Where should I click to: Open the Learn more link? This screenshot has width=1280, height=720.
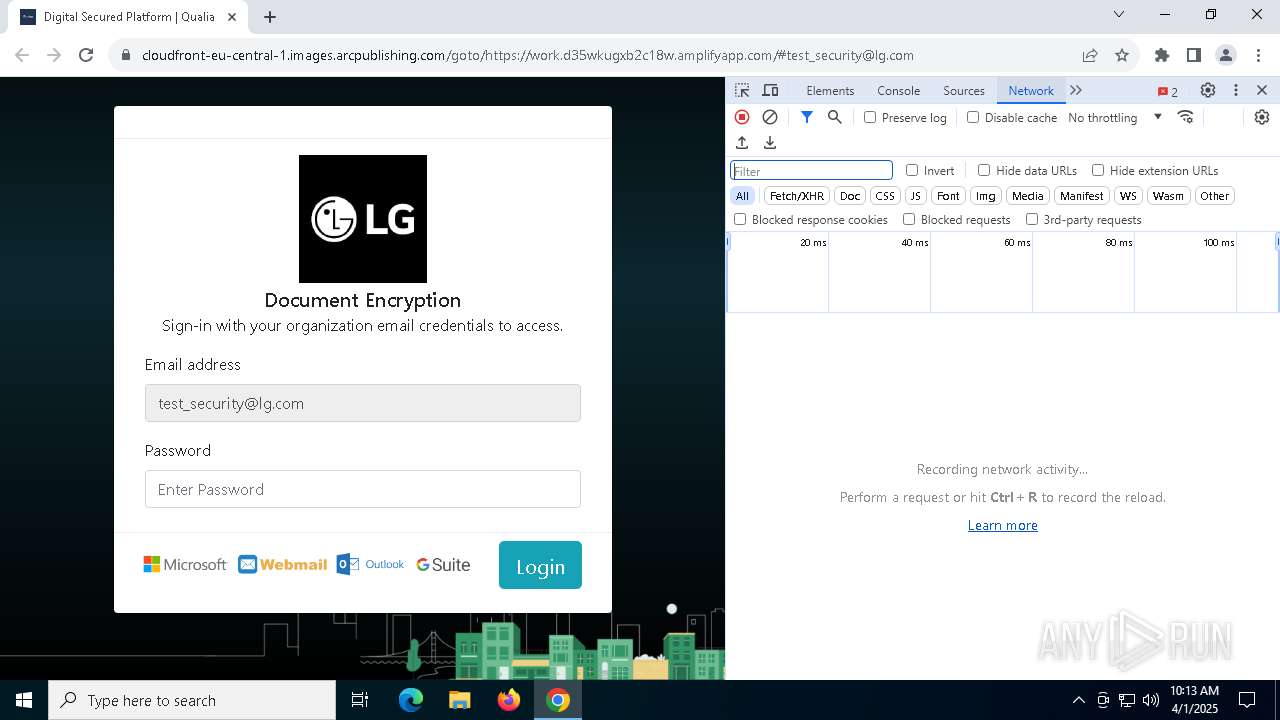tap(1002, 525)
